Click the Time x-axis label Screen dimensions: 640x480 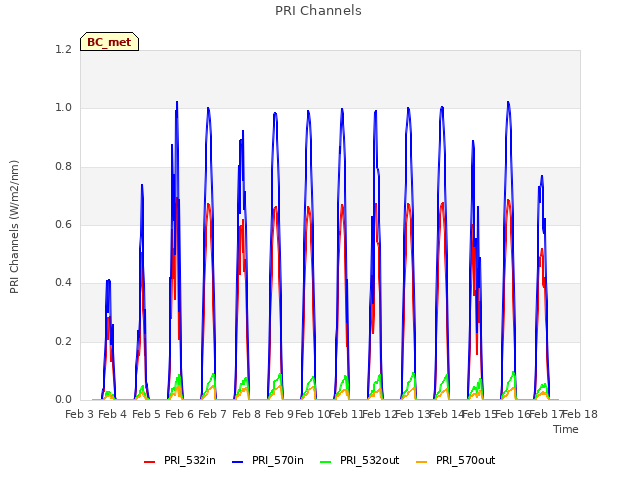(x=566, y=429)
